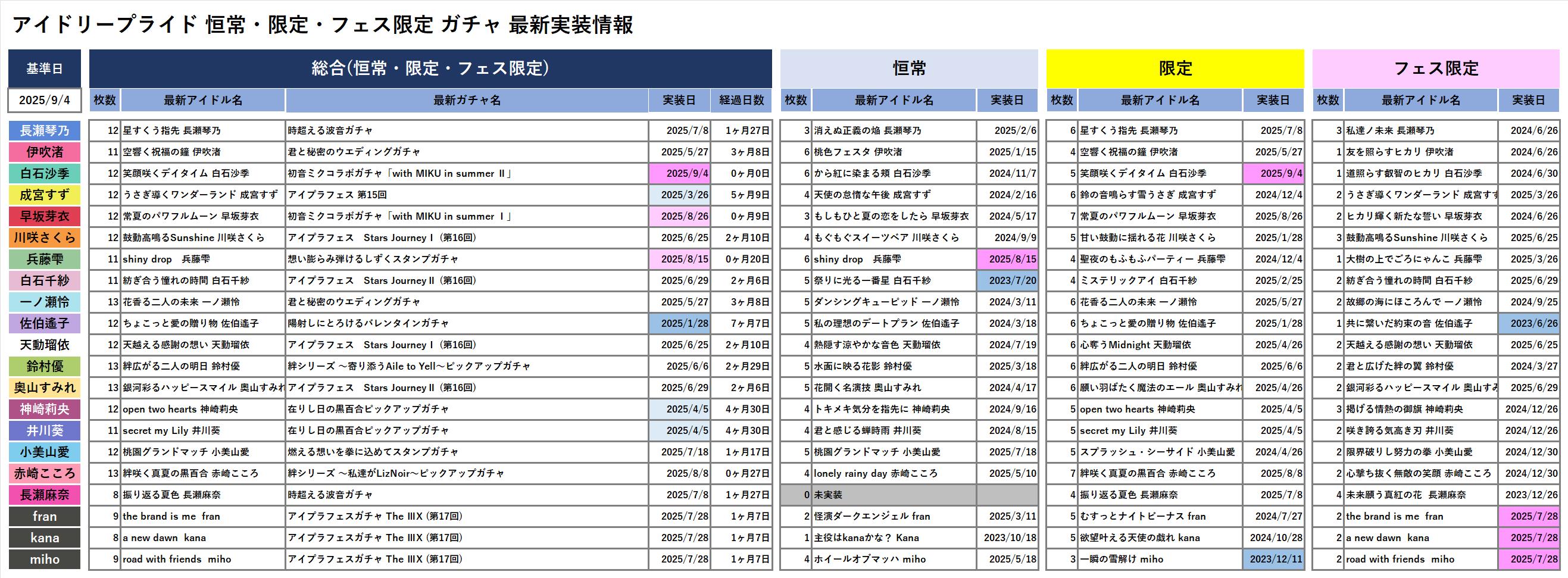
Task: Click the 基準日 date field showing 2025/9/4
Action: 45,101
